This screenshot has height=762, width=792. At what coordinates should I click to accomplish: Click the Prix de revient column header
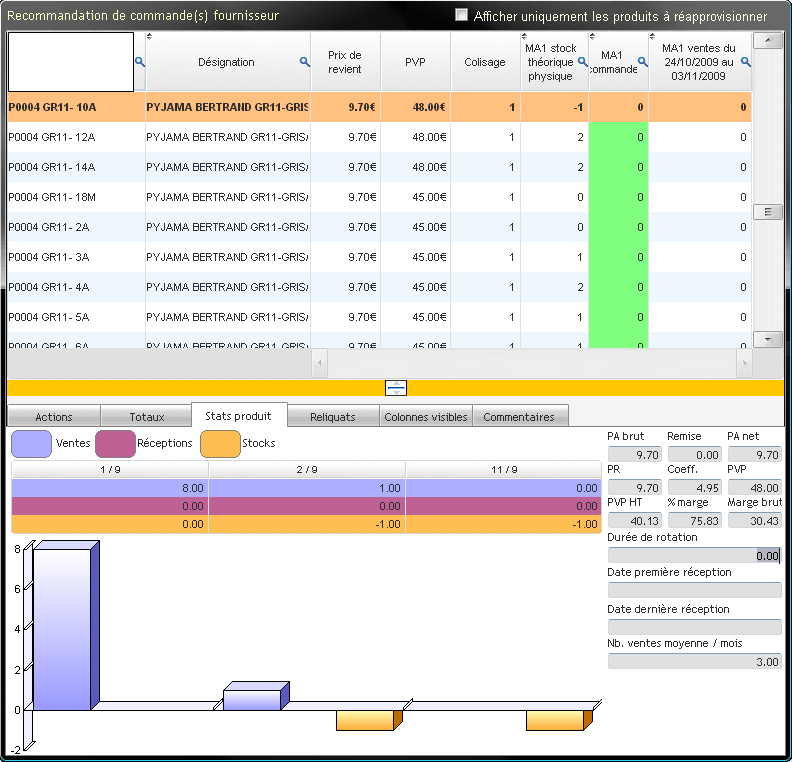coord(345,62)
